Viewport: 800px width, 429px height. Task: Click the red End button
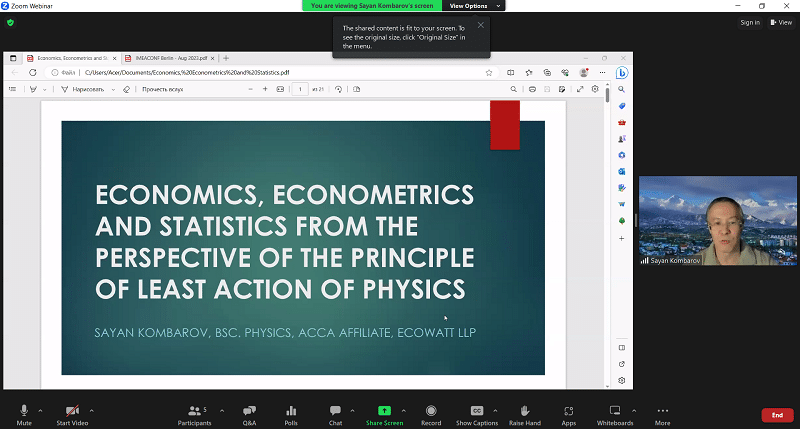(x=777, y=415)
